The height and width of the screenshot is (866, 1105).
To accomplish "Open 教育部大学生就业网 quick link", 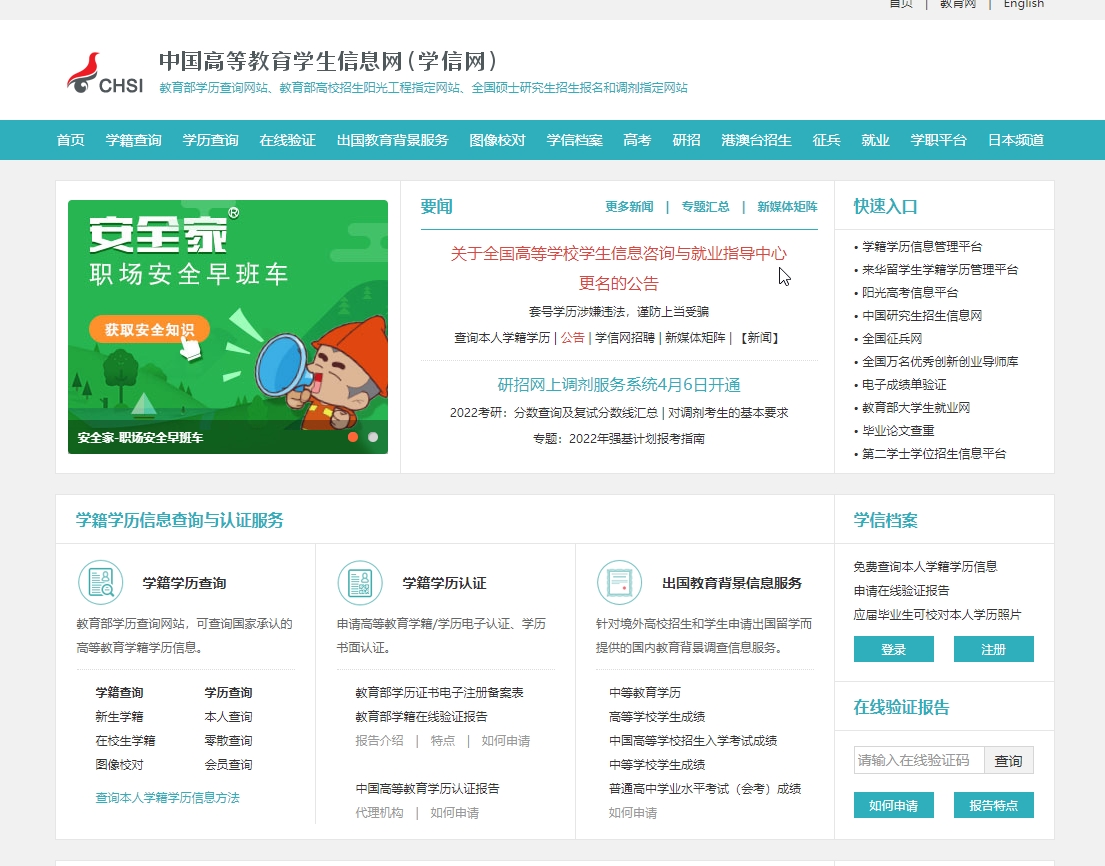I will coord(916,408).
